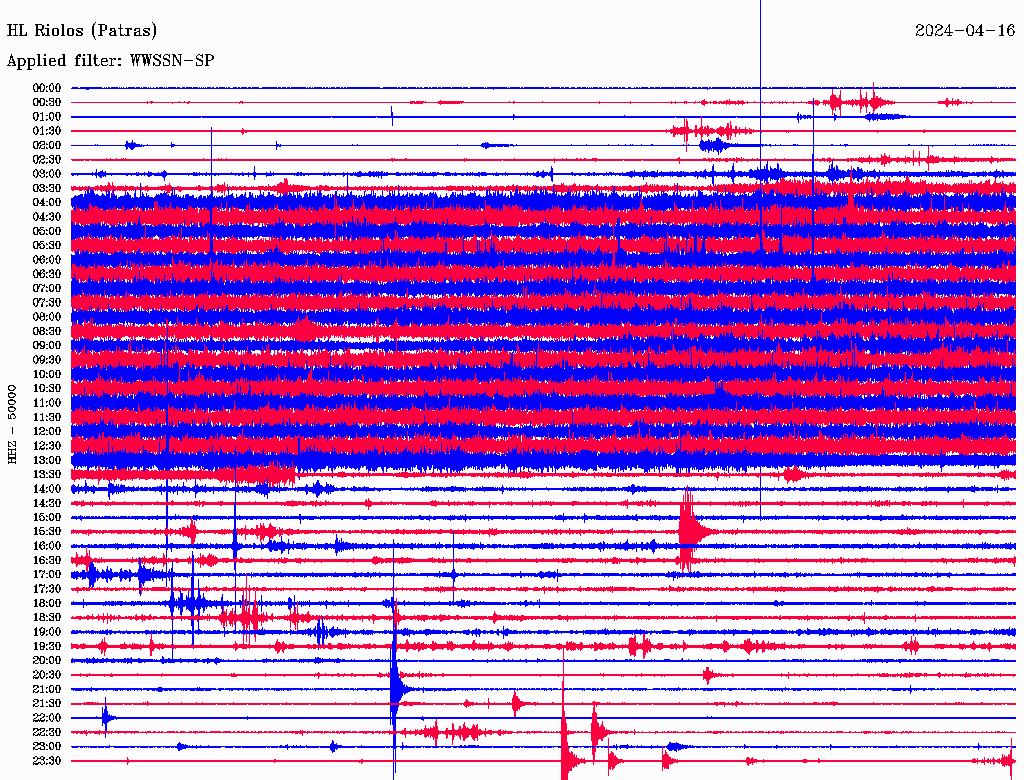Click the 14:00 time label

(x=47, y=489)
